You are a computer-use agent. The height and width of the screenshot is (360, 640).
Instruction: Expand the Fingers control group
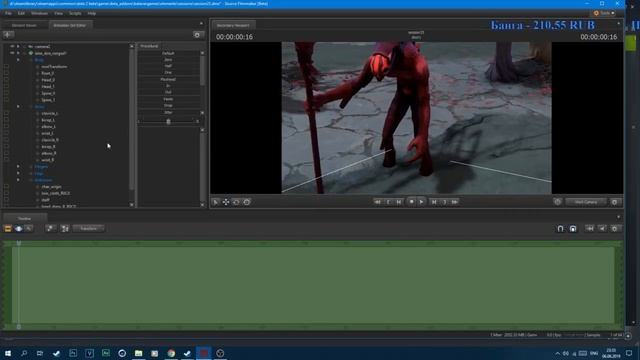click(18, 167)
